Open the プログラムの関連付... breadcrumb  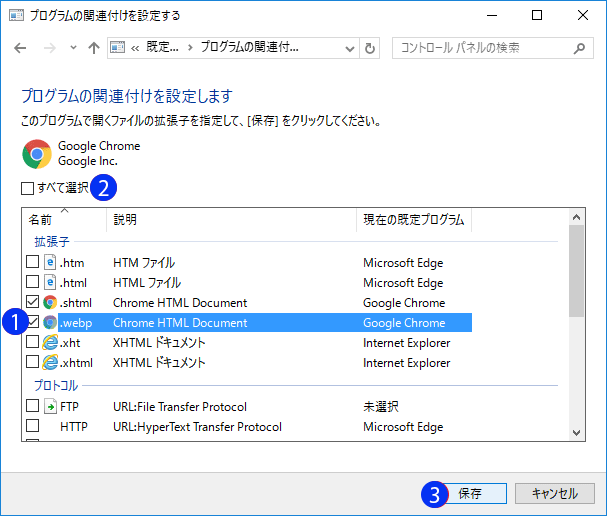250,48
